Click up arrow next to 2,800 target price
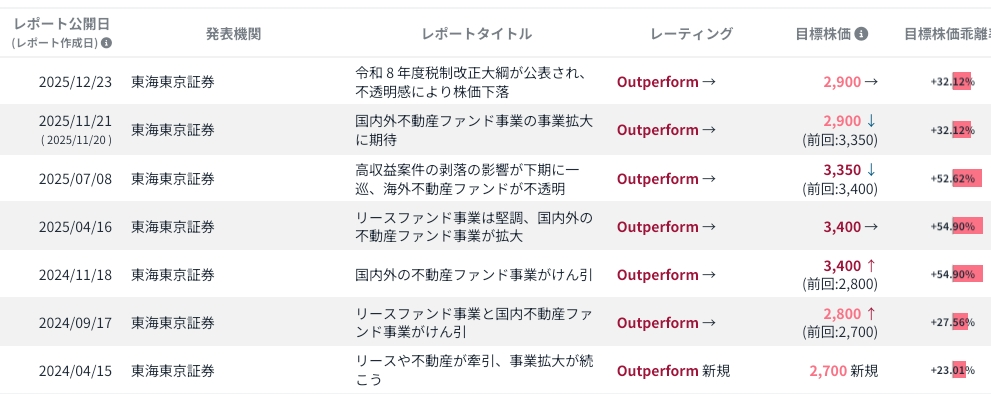Image resolution: width=991 pixels, height=402 pixels. coord(870,314)
